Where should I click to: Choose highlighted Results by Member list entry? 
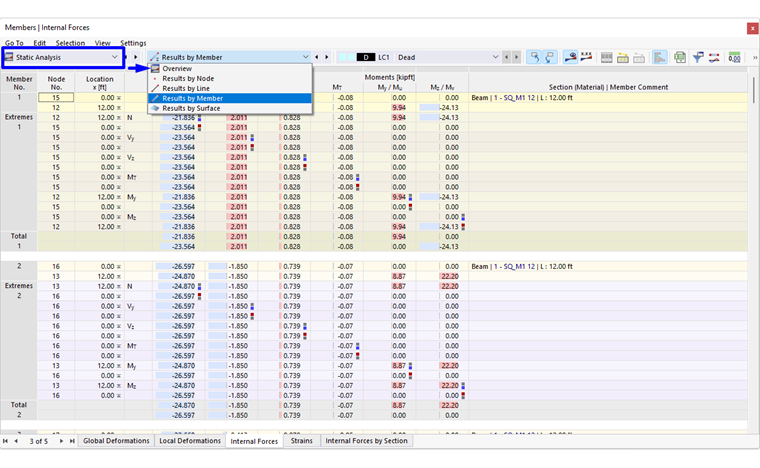(230, 98)
